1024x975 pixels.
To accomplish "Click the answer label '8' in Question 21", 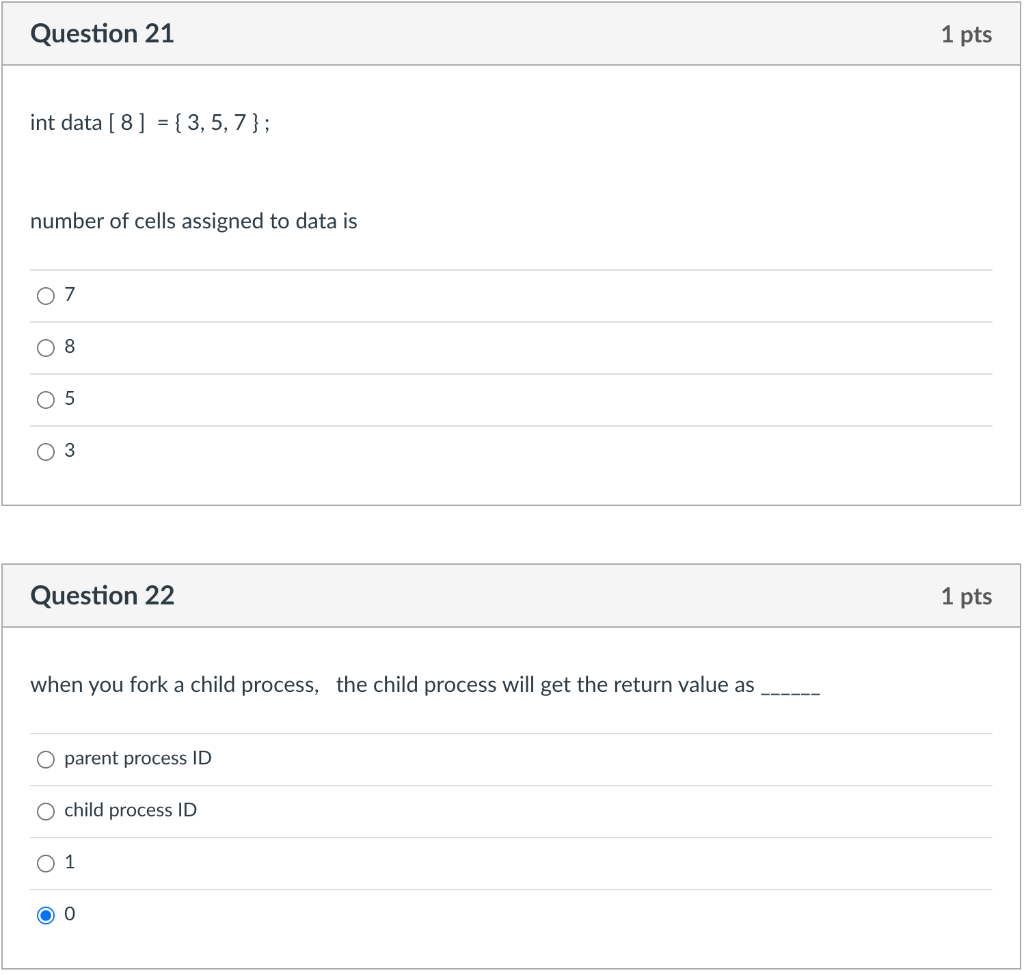I will click(70, 347).
